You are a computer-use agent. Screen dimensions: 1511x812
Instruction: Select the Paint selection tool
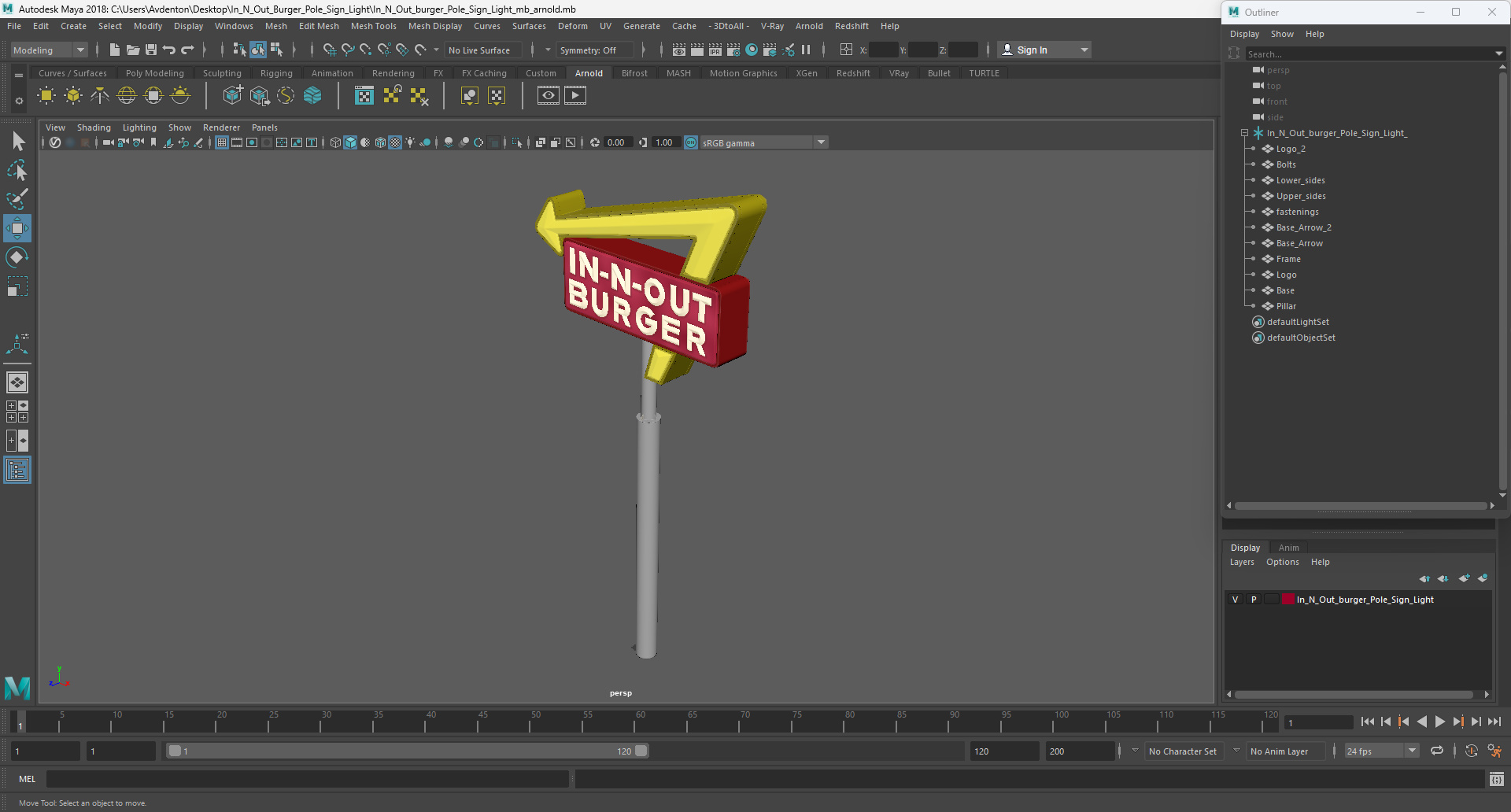pos(17,199)
